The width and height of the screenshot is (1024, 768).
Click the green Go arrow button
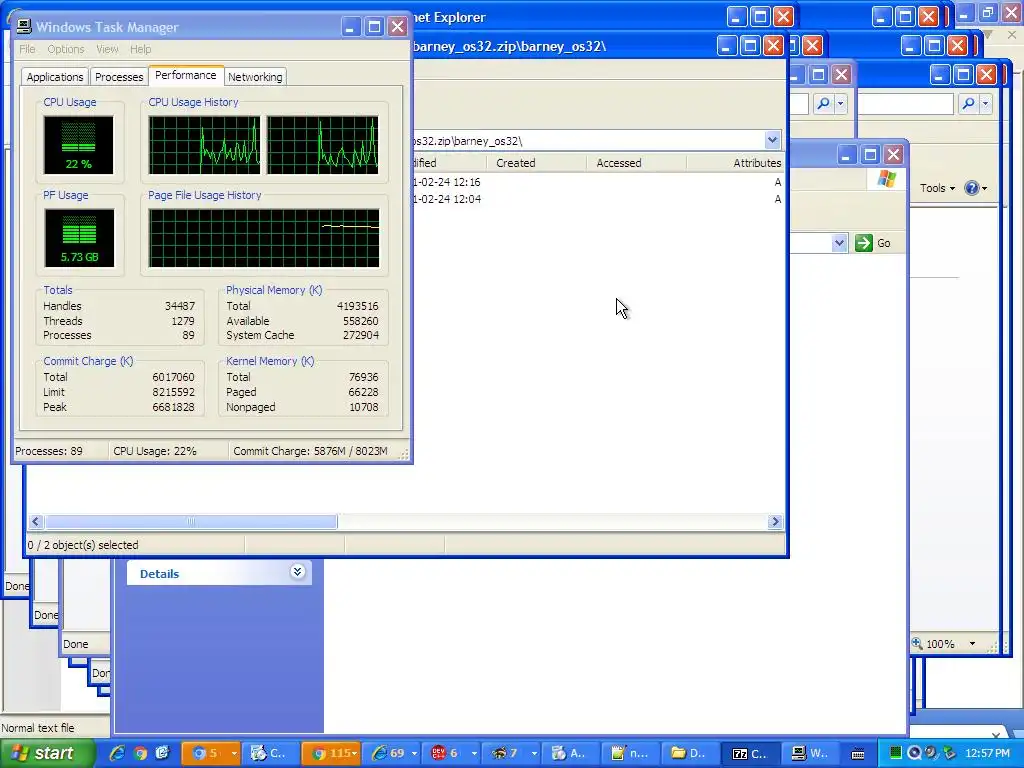click(x=863, y=243)
